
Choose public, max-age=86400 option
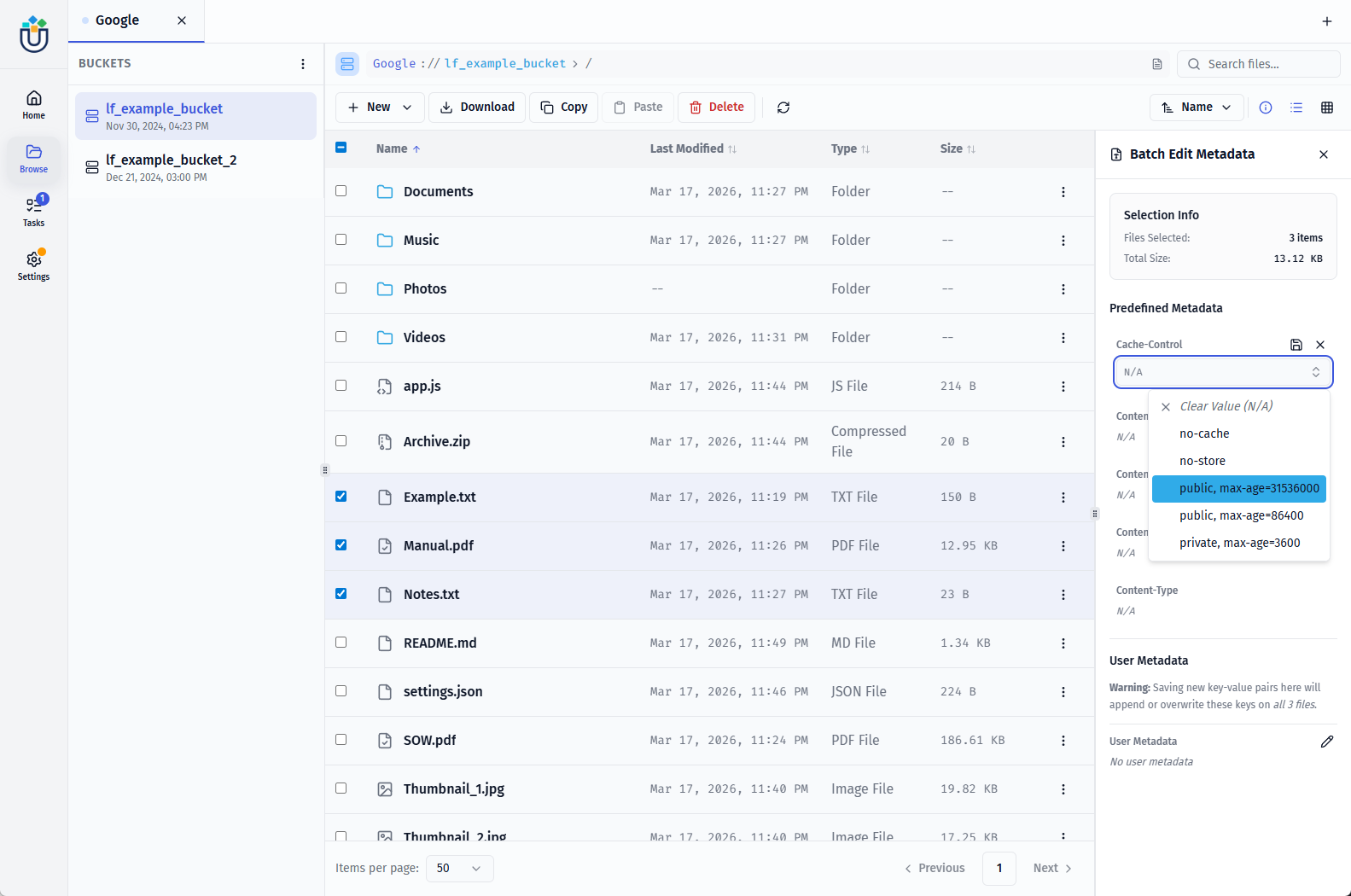tap(1239, 515)
